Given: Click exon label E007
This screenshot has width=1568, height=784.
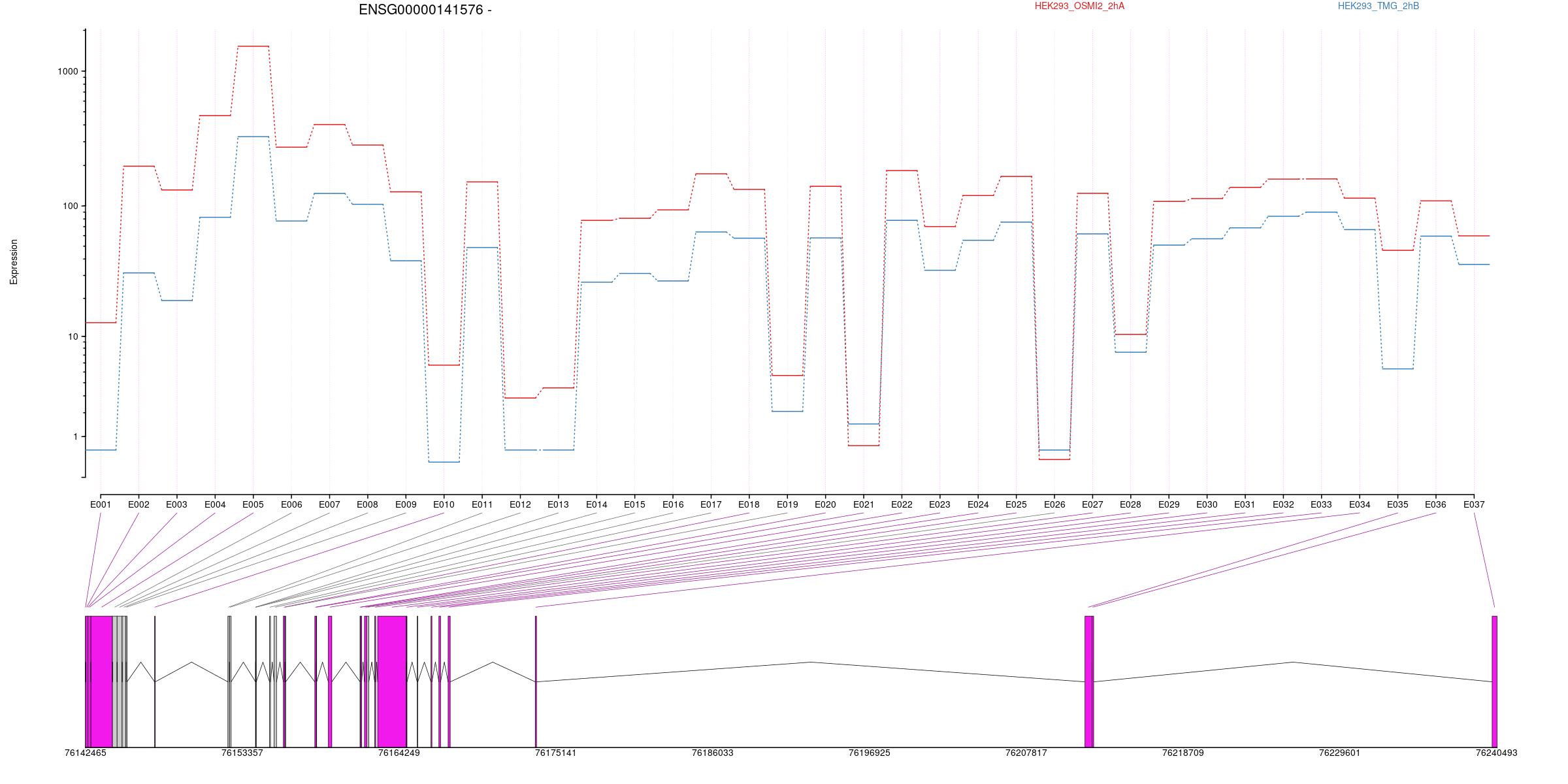Looking at the screenshot, I should point(329,505).
